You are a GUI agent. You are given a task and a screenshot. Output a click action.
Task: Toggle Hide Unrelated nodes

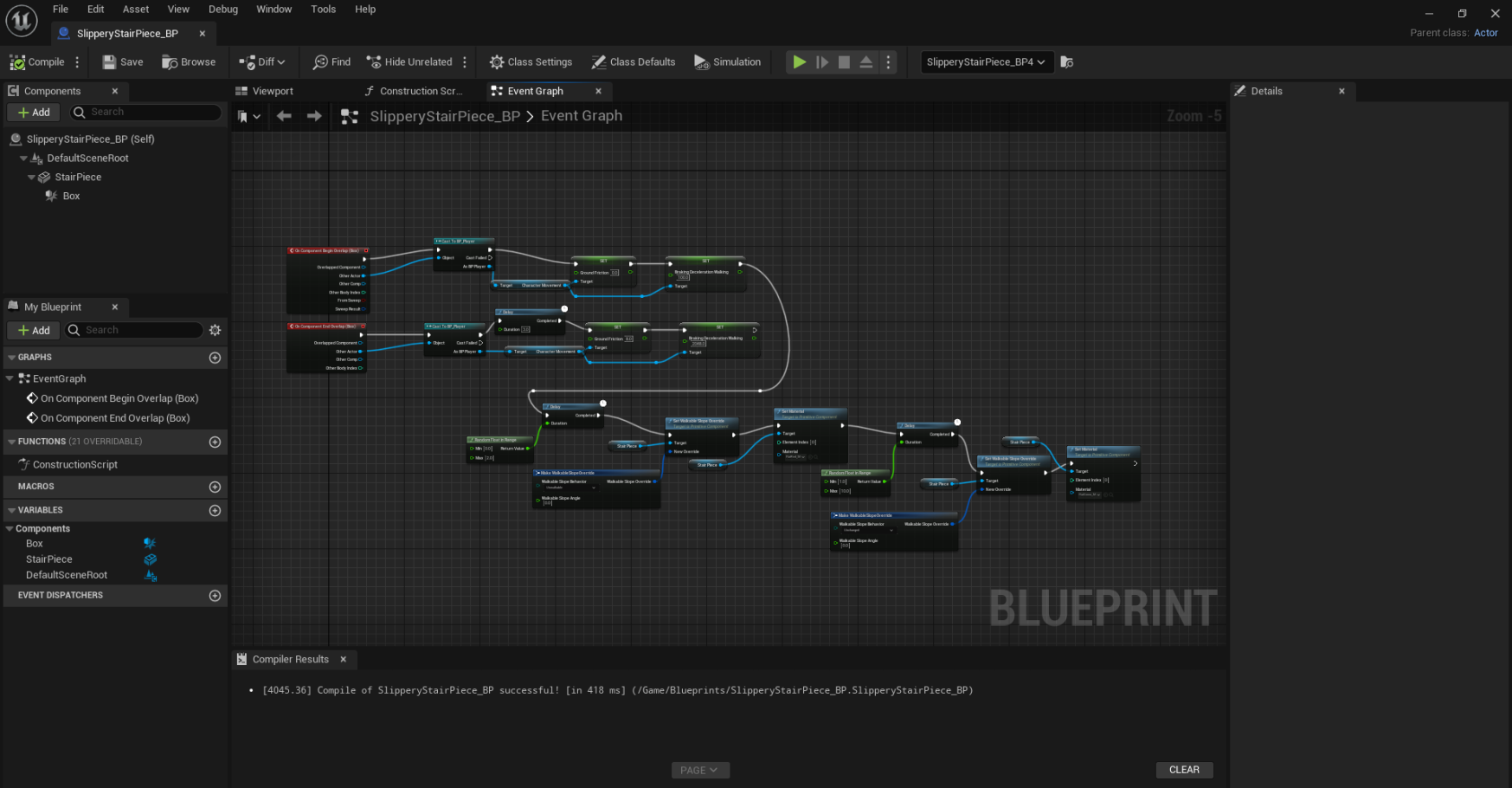(409, 62)
